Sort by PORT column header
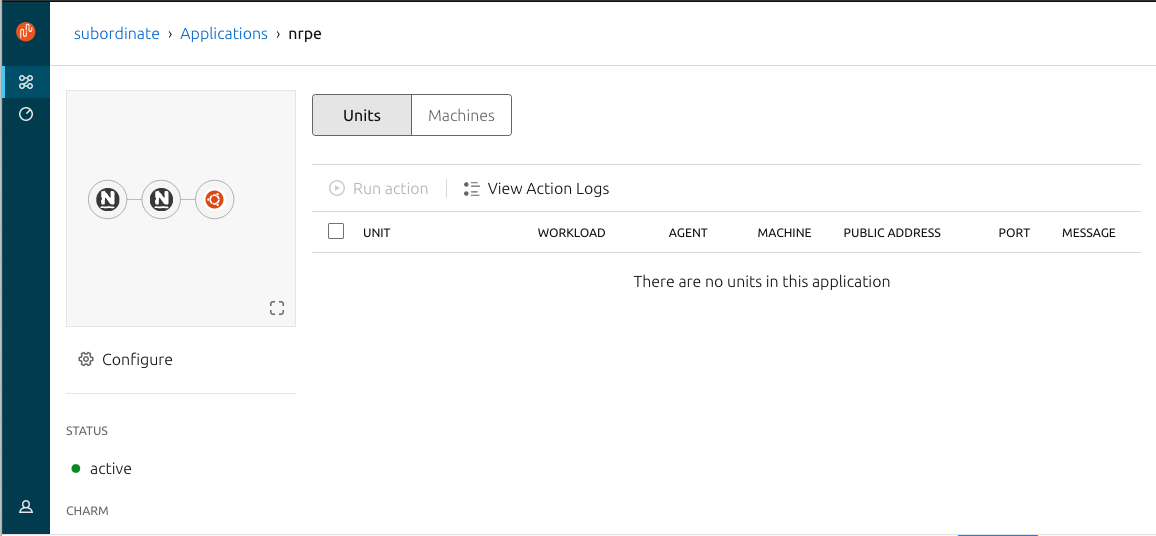The height and width of the screenshot is (536, 1156). (1014, 233)
